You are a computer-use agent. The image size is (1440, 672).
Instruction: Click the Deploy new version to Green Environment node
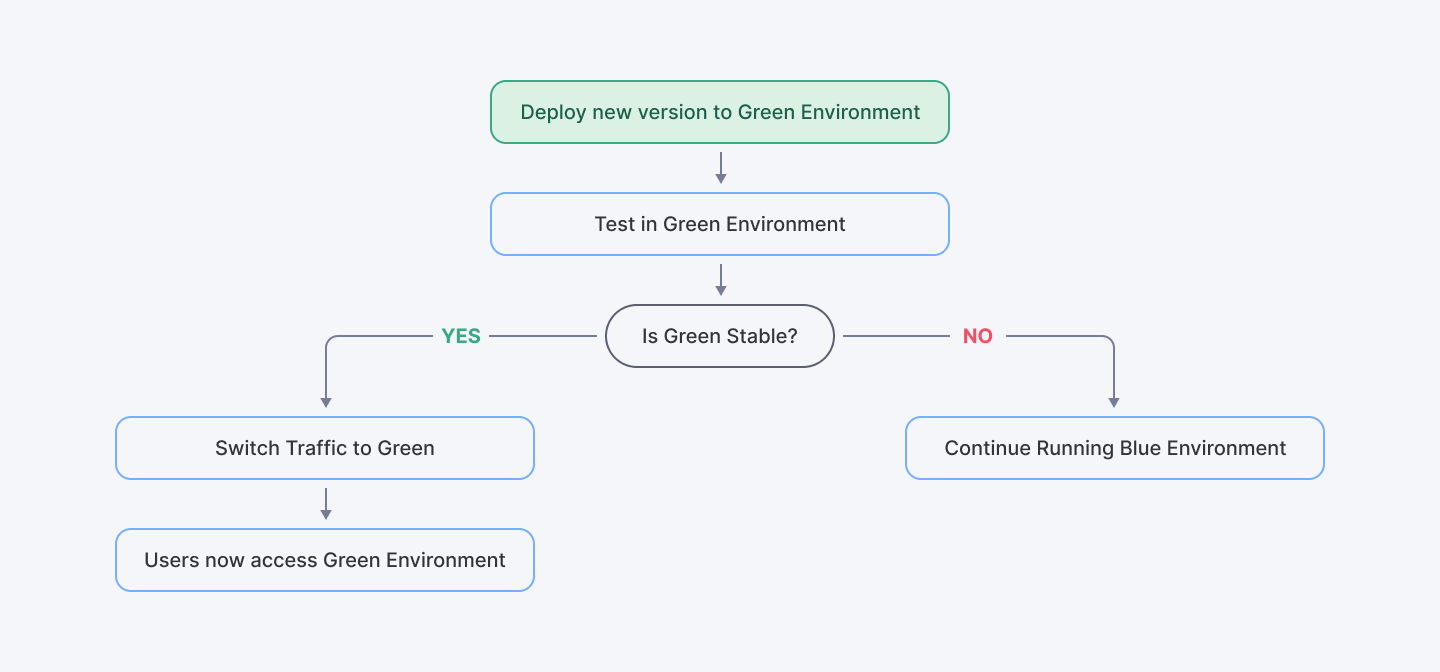(719, 112)
